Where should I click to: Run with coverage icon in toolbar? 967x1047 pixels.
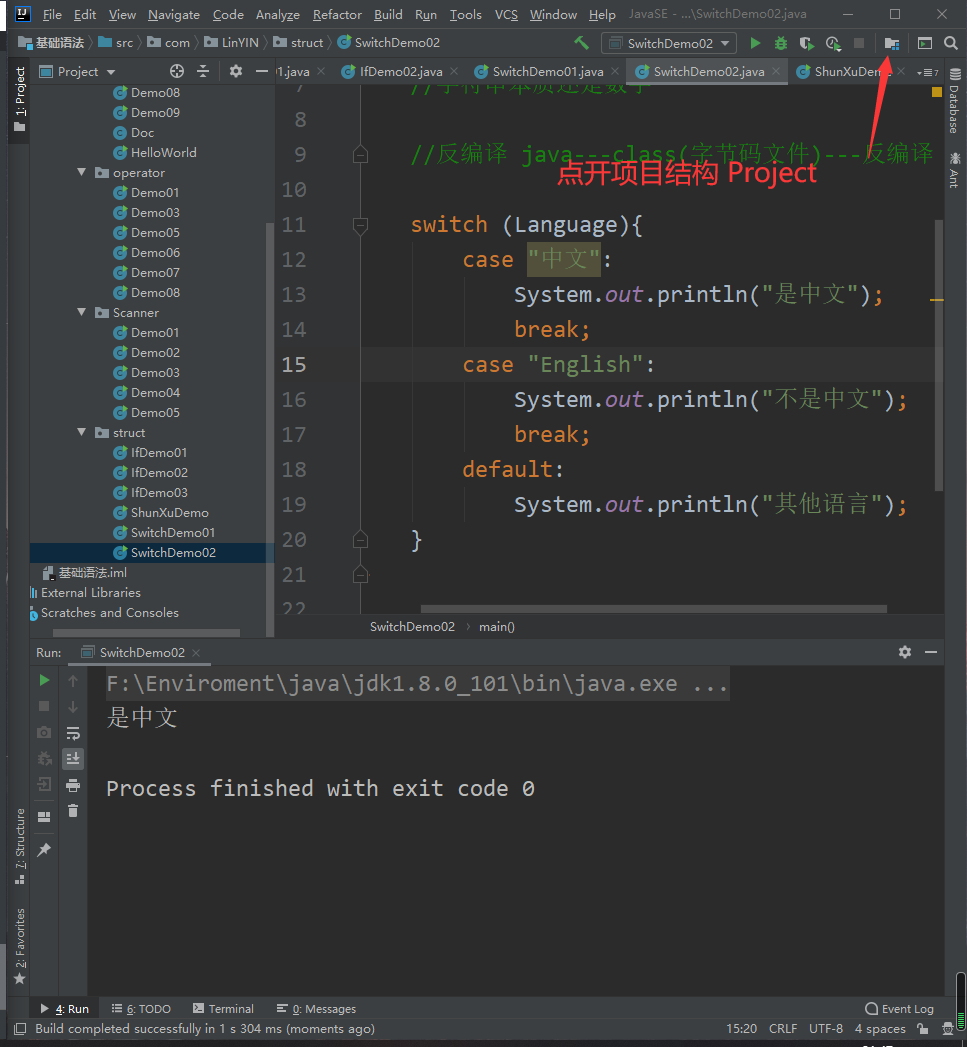pyautogui.click(x=807, y=43)
